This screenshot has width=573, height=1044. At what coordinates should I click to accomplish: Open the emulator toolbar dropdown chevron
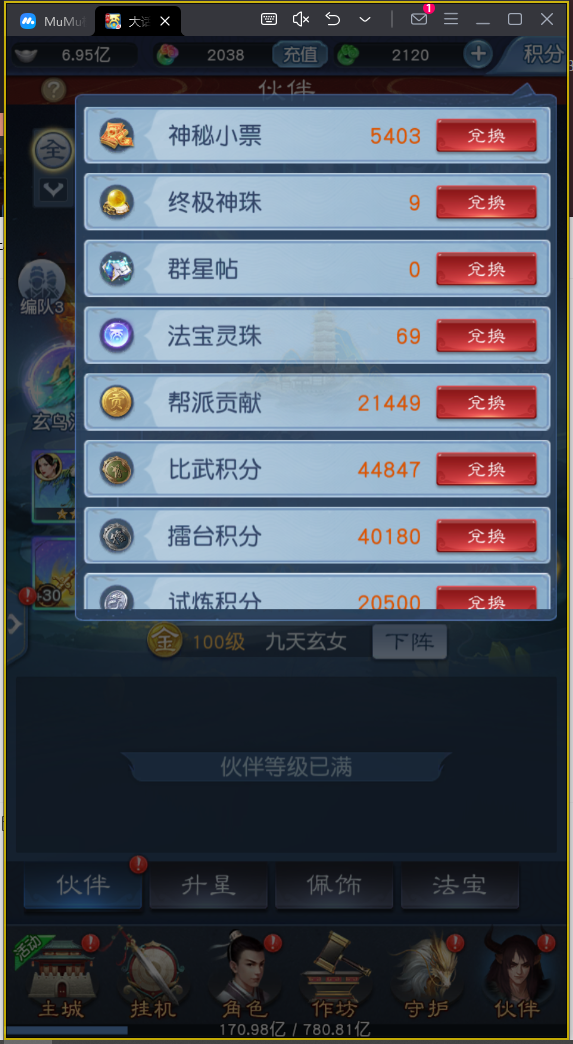click(x=365, y=19)
